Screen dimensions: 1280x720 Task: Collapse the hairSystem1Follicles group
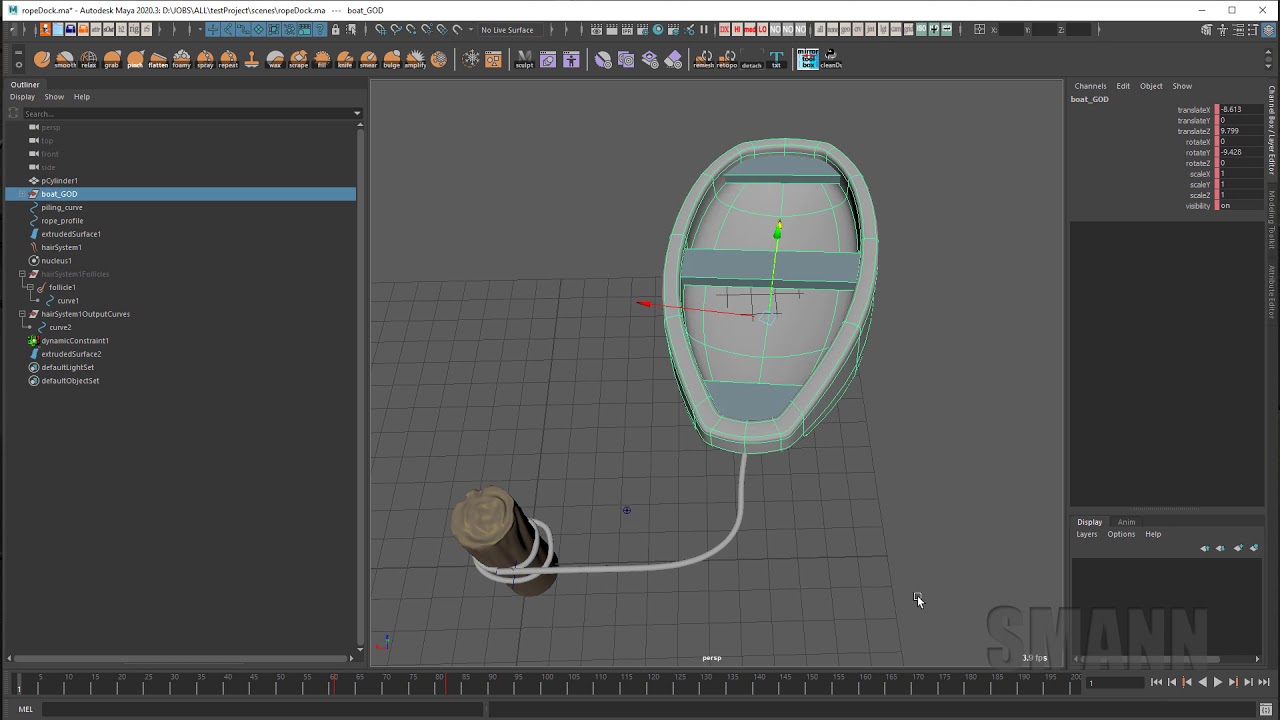[22, 274]
